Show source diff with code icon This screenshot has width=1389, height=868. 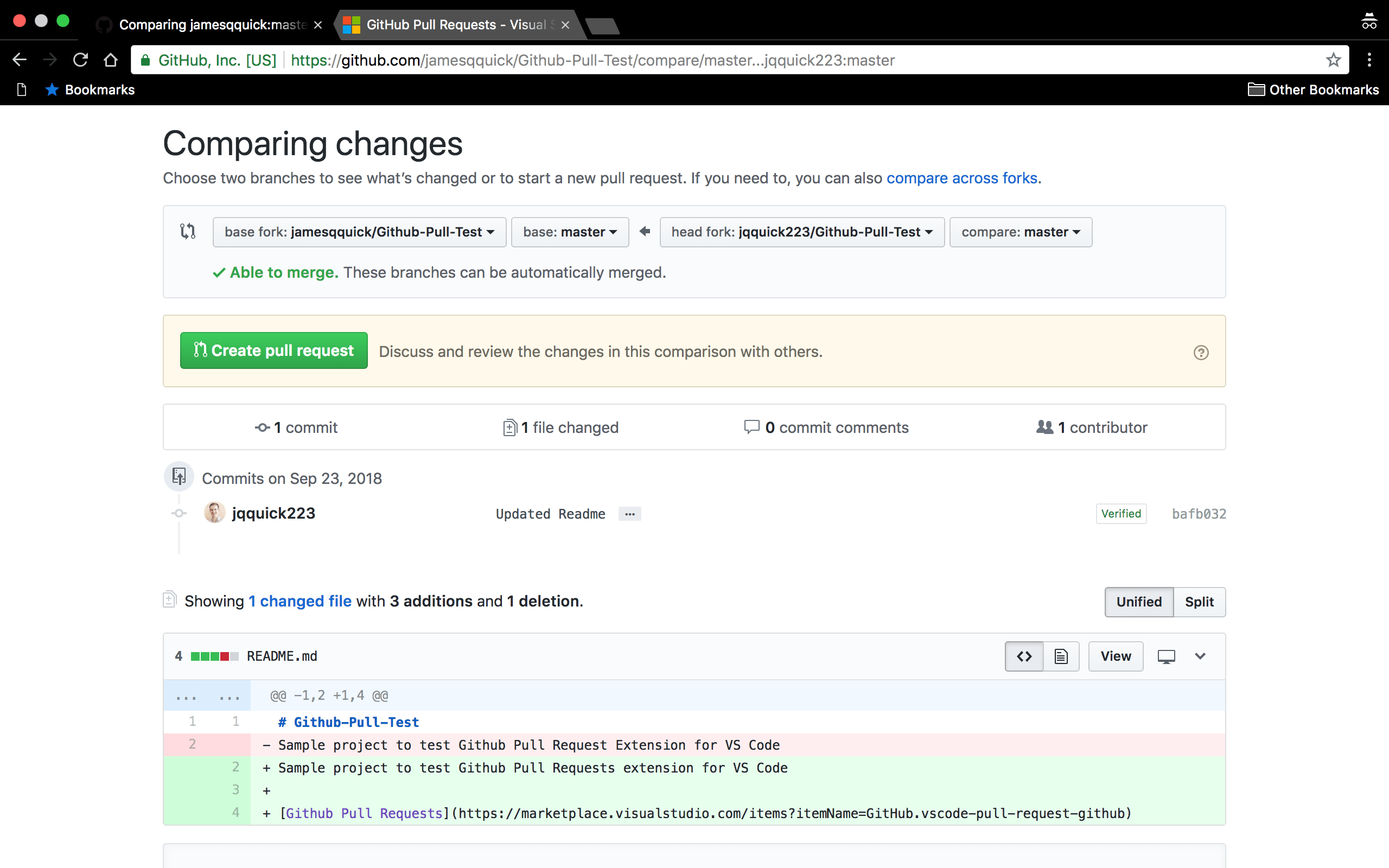(1024, 656)
